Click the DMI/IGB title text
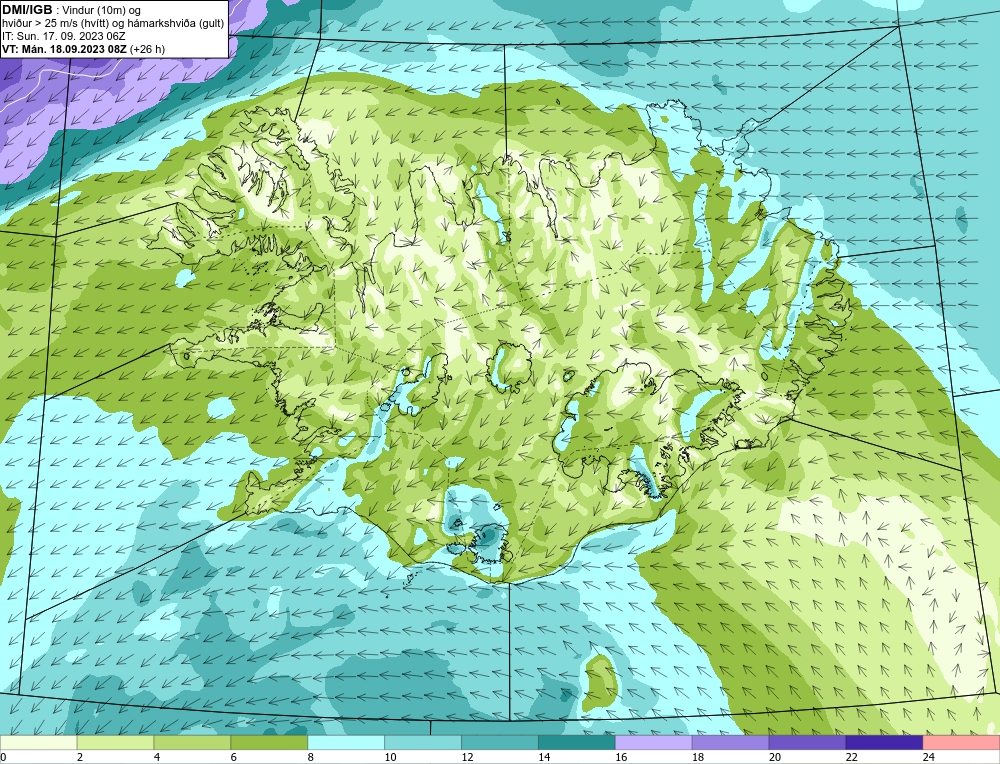The image size is (1000, 764). pos(27,10)
